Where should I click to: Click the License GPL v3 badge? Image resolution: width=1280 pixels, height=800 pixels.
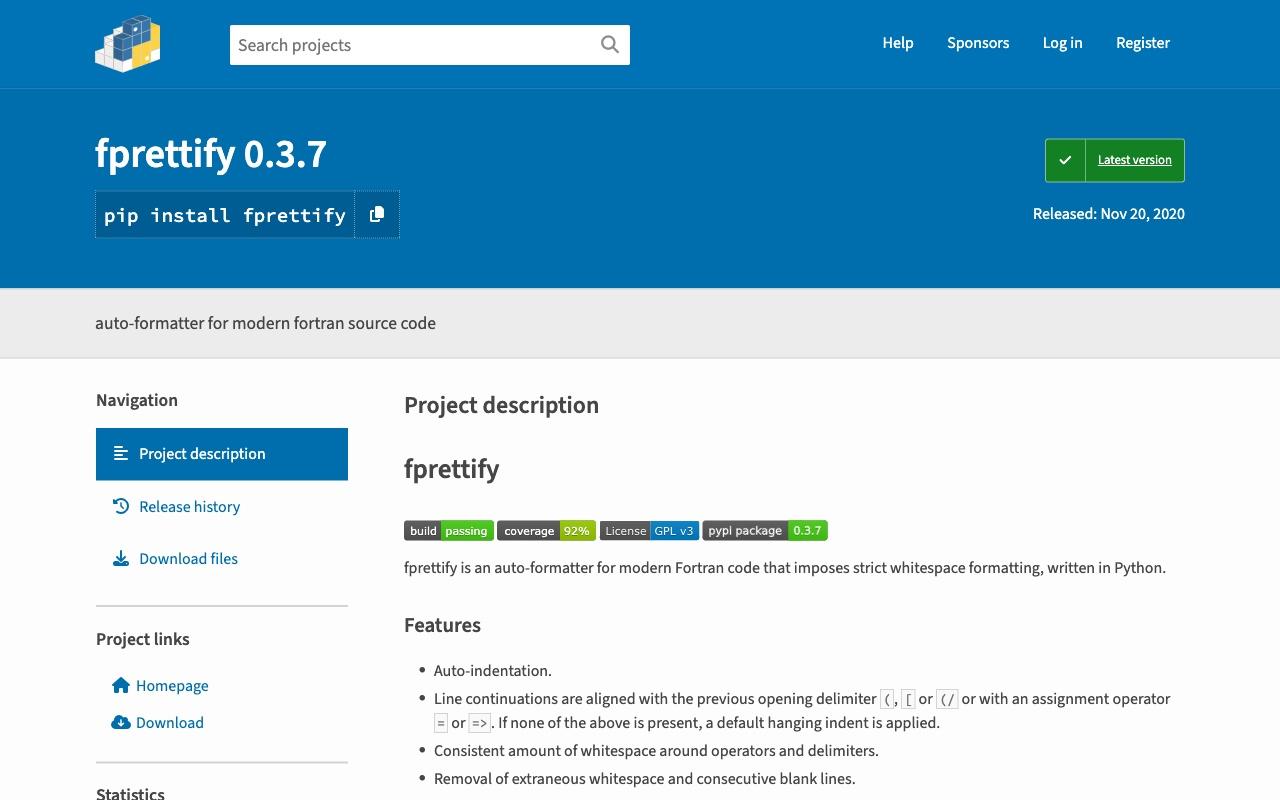(649, 531)
